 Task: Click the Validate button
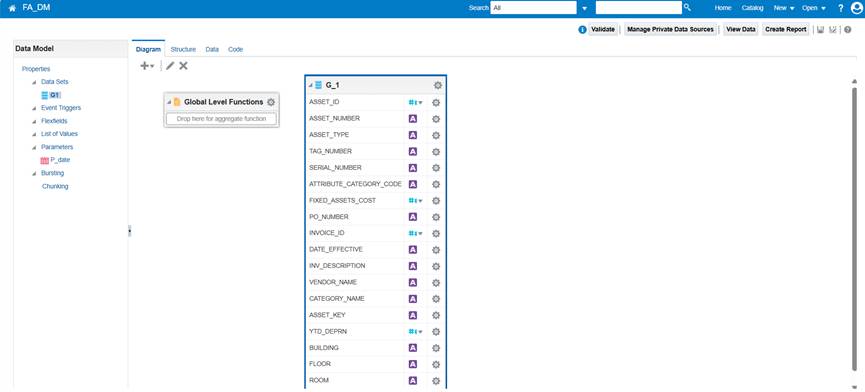pos(603,29)
